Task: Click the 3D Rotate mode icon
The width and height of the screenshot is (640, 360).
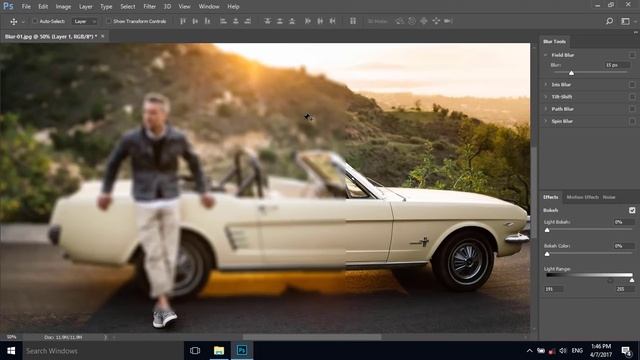Action: tap(400, 21)
